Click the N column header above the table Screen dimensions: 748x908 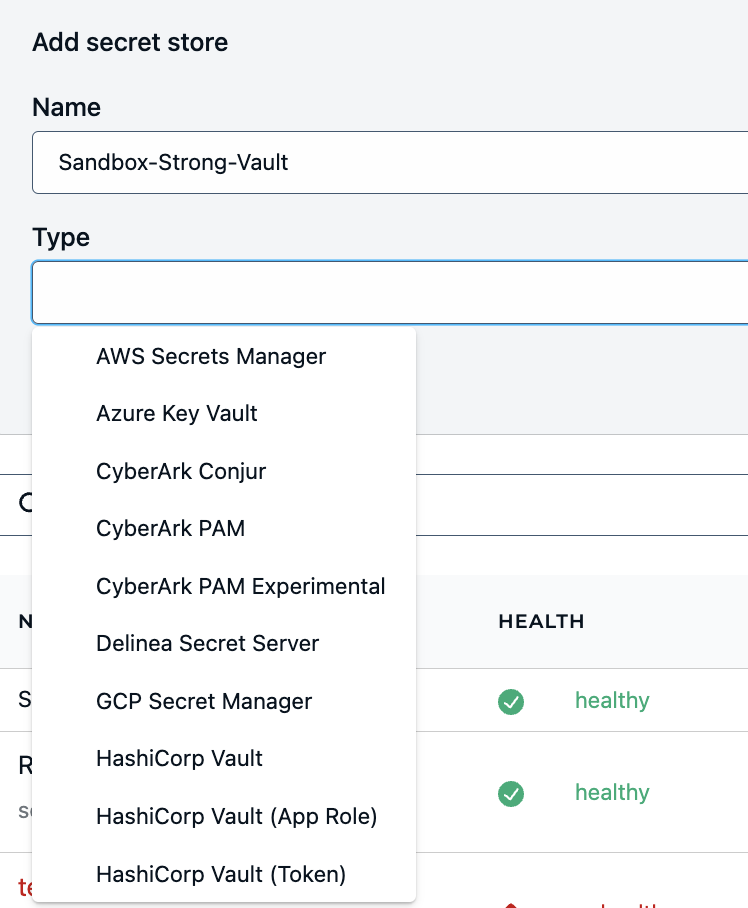pyautogui.click(x=25, y=621)
